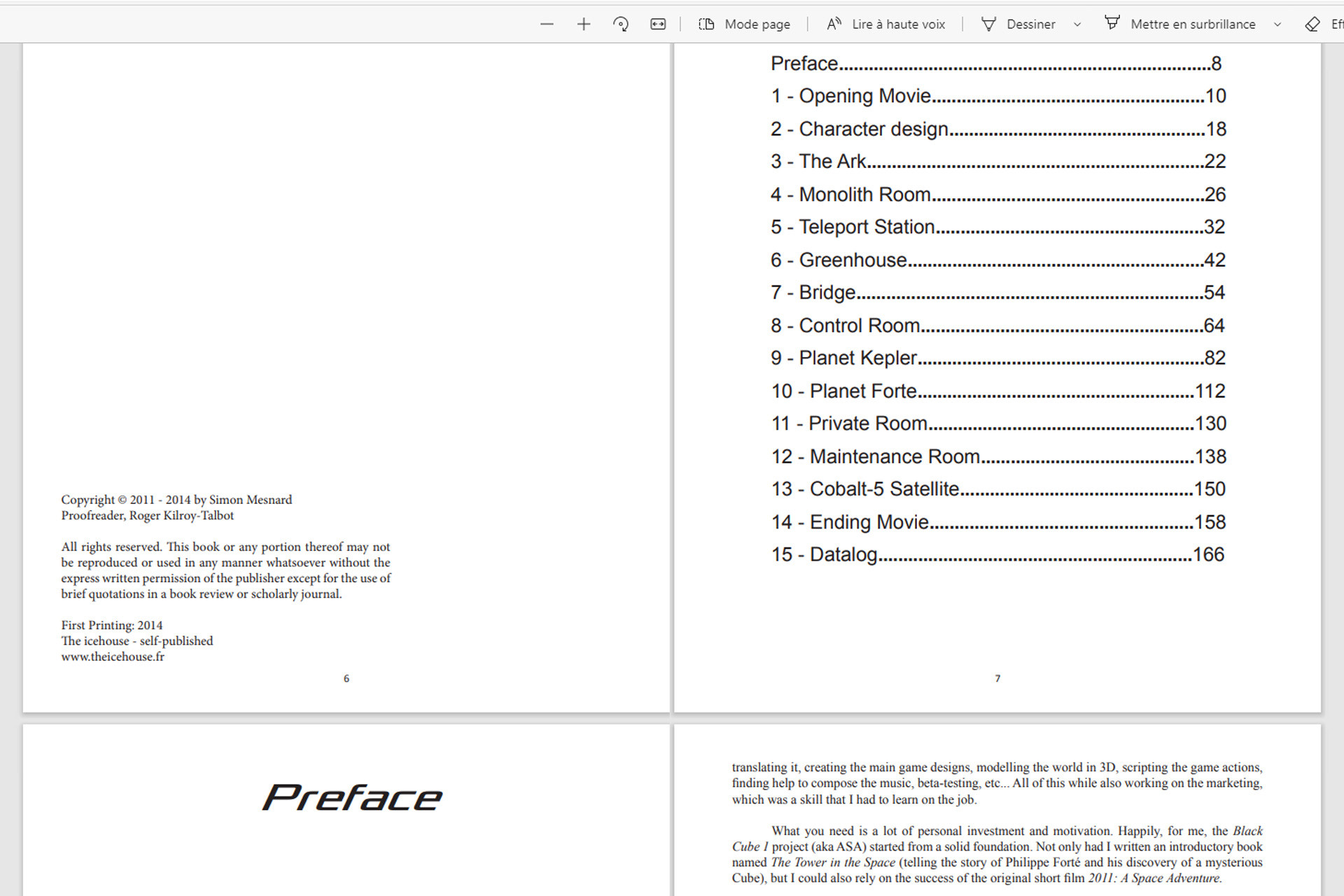The image size is (1344, 896).
Task: Open contents entry 6 - Greenhouse
Action: coord(839,260)
